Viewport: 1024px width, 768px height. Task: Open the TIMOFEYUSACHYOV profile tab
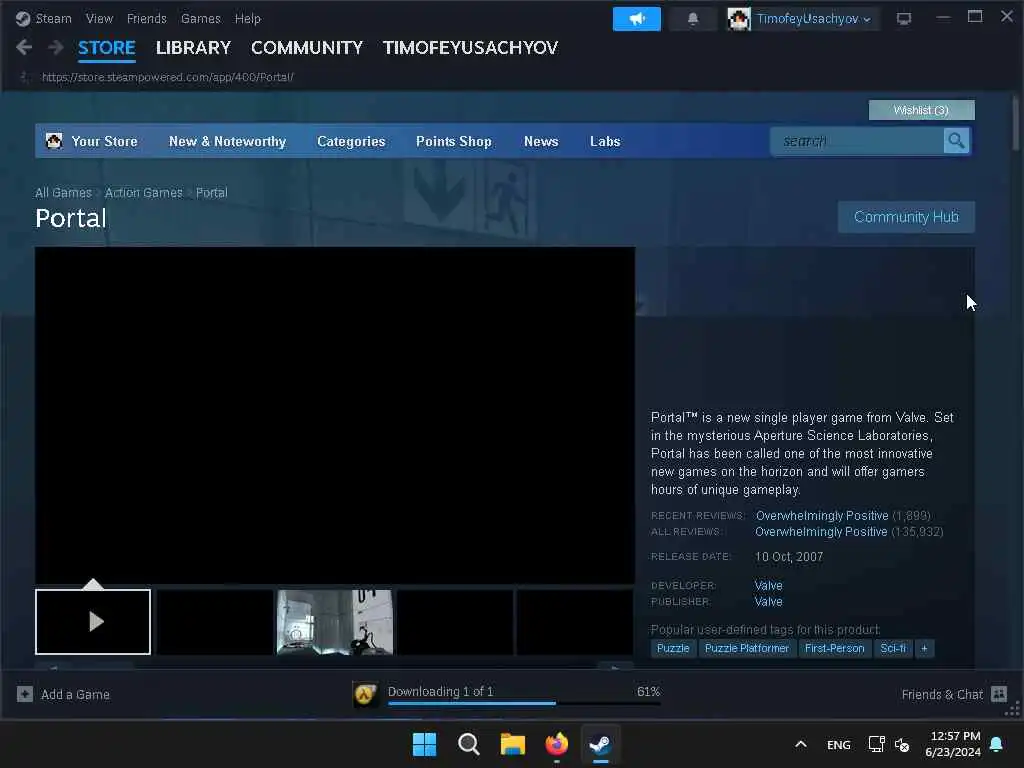(x=470, y=48)
